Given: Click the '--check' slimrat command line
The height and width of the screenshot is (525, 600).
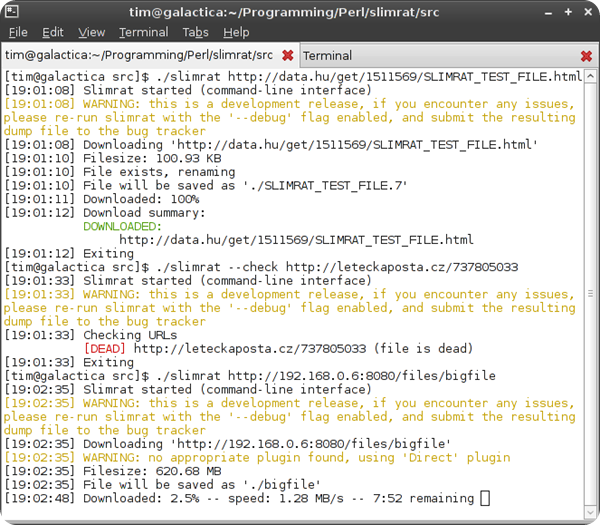Looking at the screenshot, I should click(261, 267).
